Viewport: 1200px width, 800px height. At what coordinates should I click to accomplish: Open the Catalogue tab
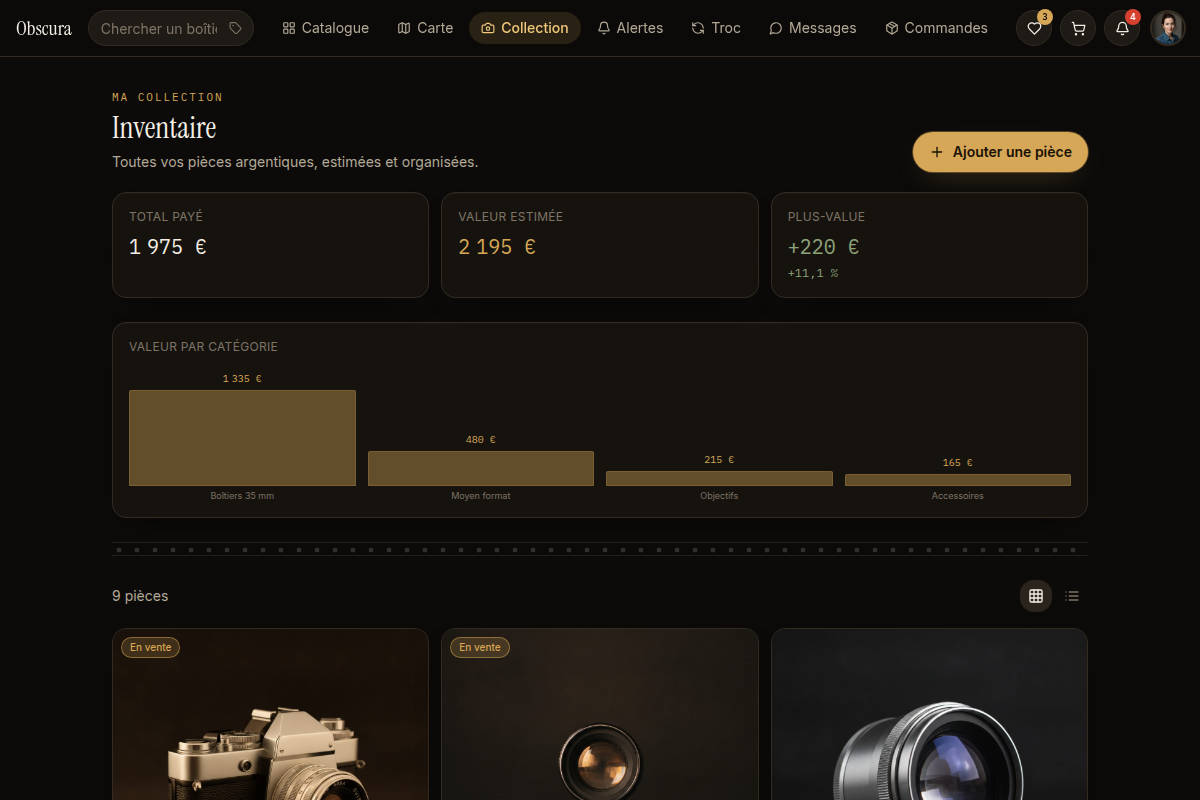pos(326,28)
